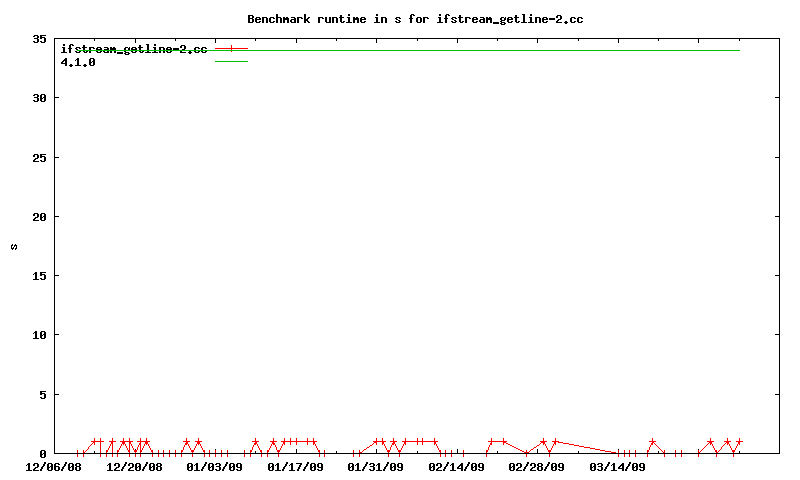This screenshot has width=800, height=480.
Task: Select the 01/17/09 date label
Action: (x=295, y=467)
